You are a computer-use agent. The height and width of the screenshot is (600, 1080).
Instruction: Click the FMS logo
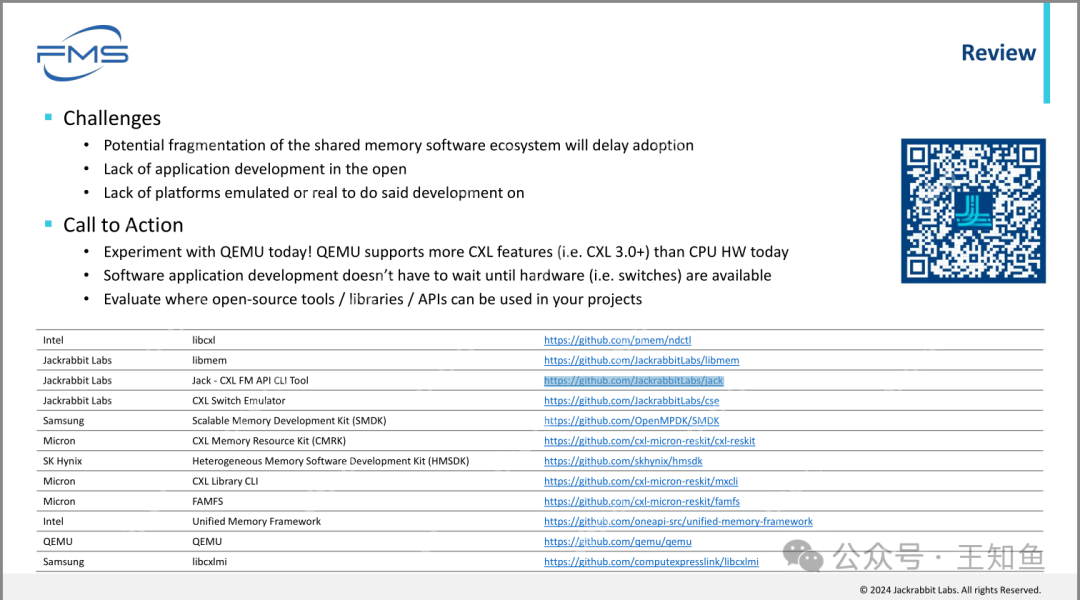pyautogui.click(x=82, y=54)
